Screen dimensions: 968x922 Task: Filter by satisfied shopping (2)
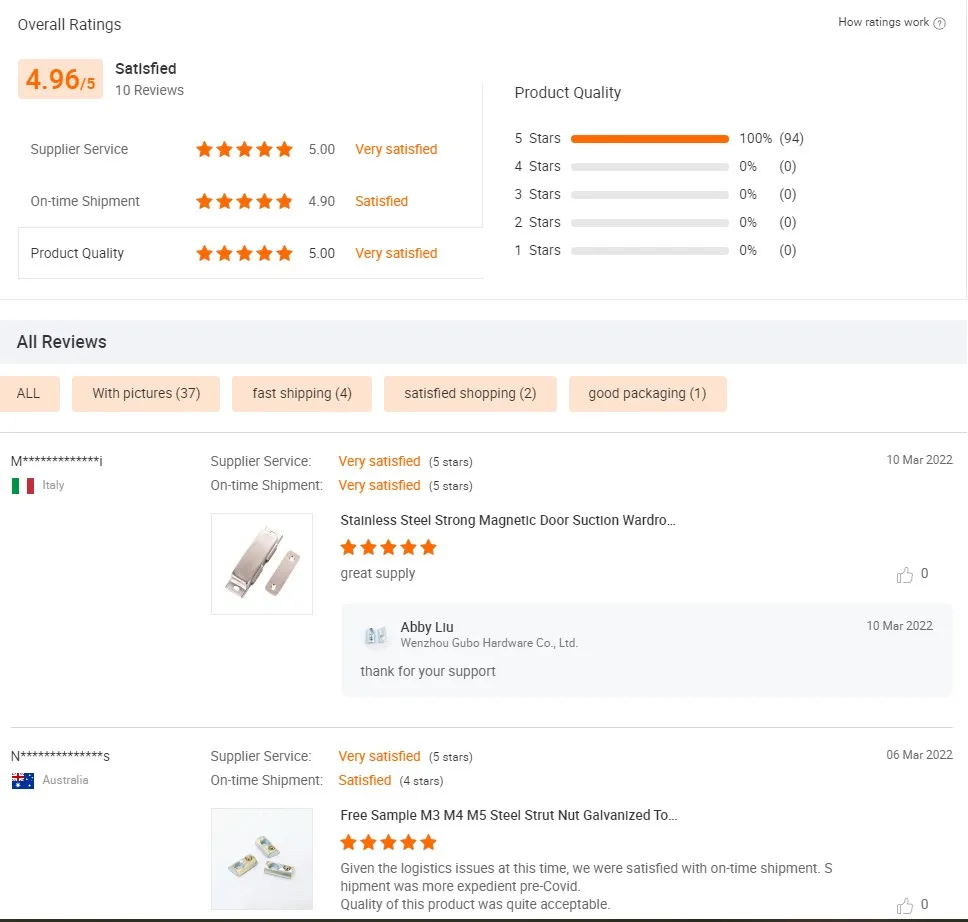tap(470, 394)
